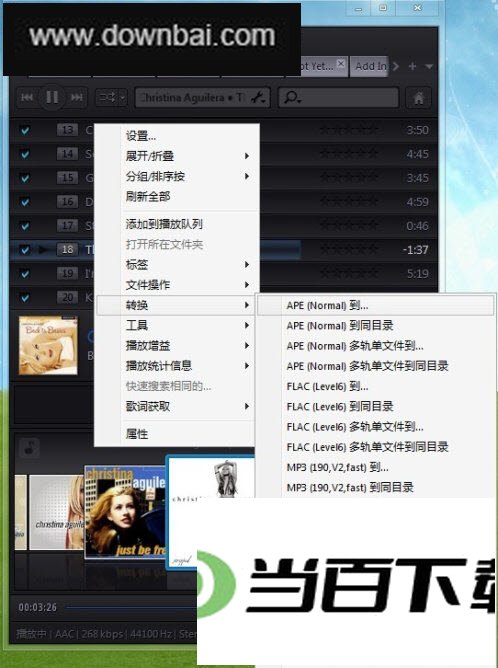Click the previous track button
498x668 pixels.
click(27, 98)
